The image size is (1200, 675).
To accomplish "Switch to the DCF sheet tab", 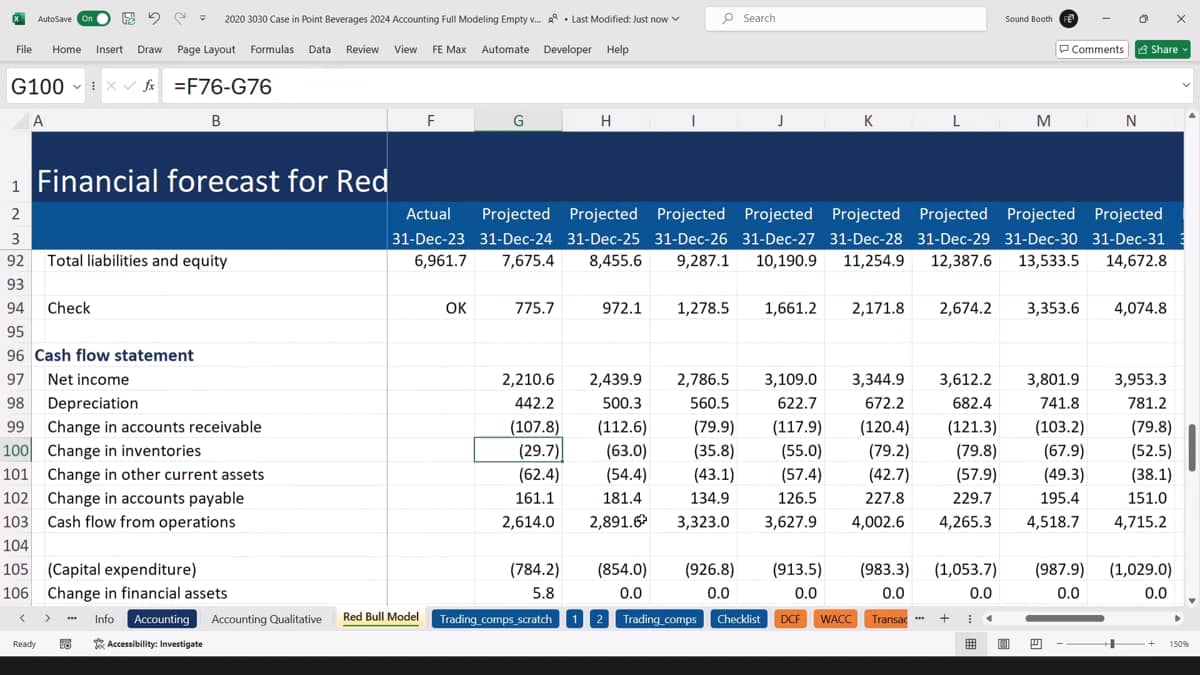I will (790, 619).
